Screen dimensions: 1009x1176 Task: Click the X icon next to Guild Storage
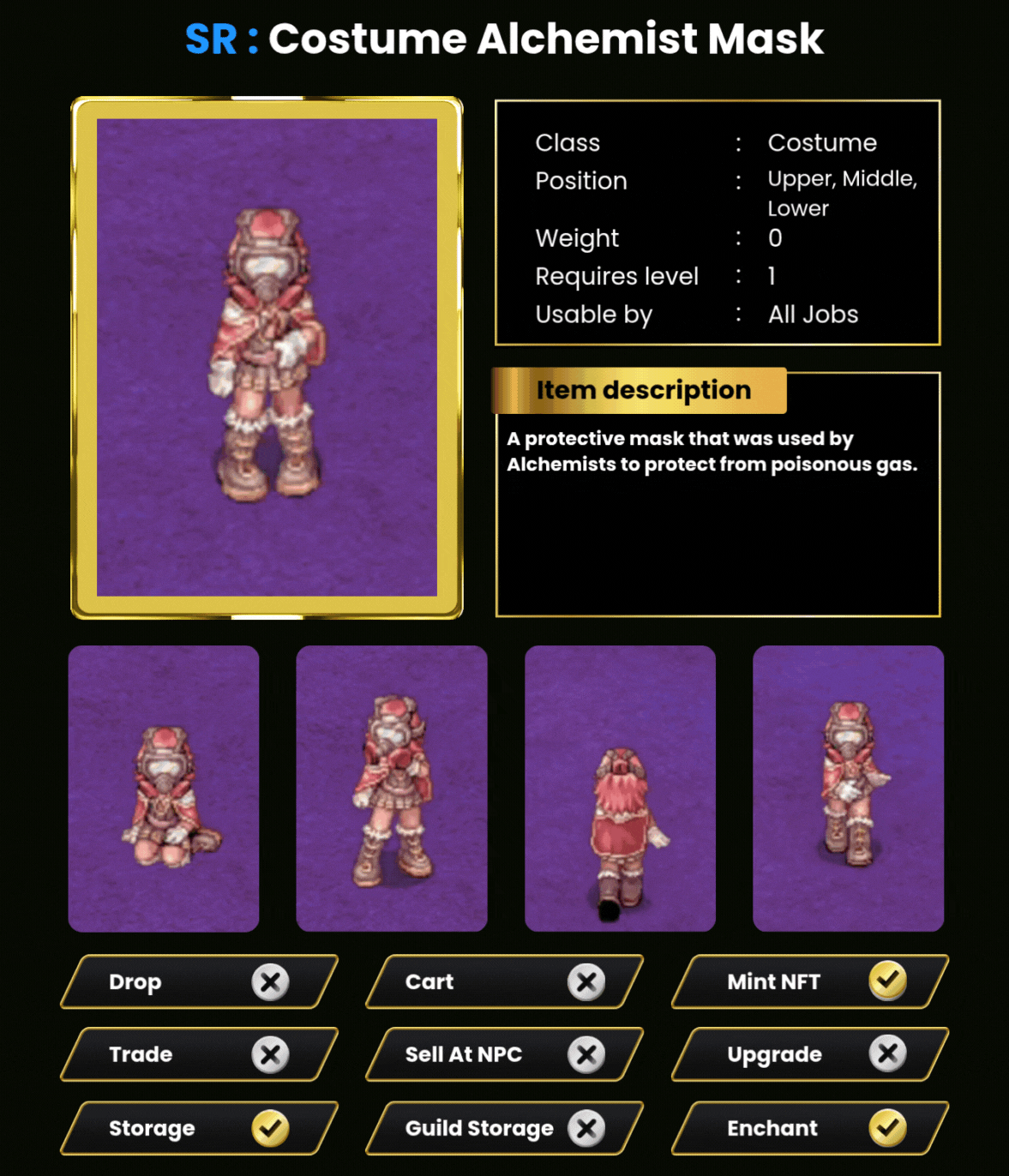(586, 1128)
